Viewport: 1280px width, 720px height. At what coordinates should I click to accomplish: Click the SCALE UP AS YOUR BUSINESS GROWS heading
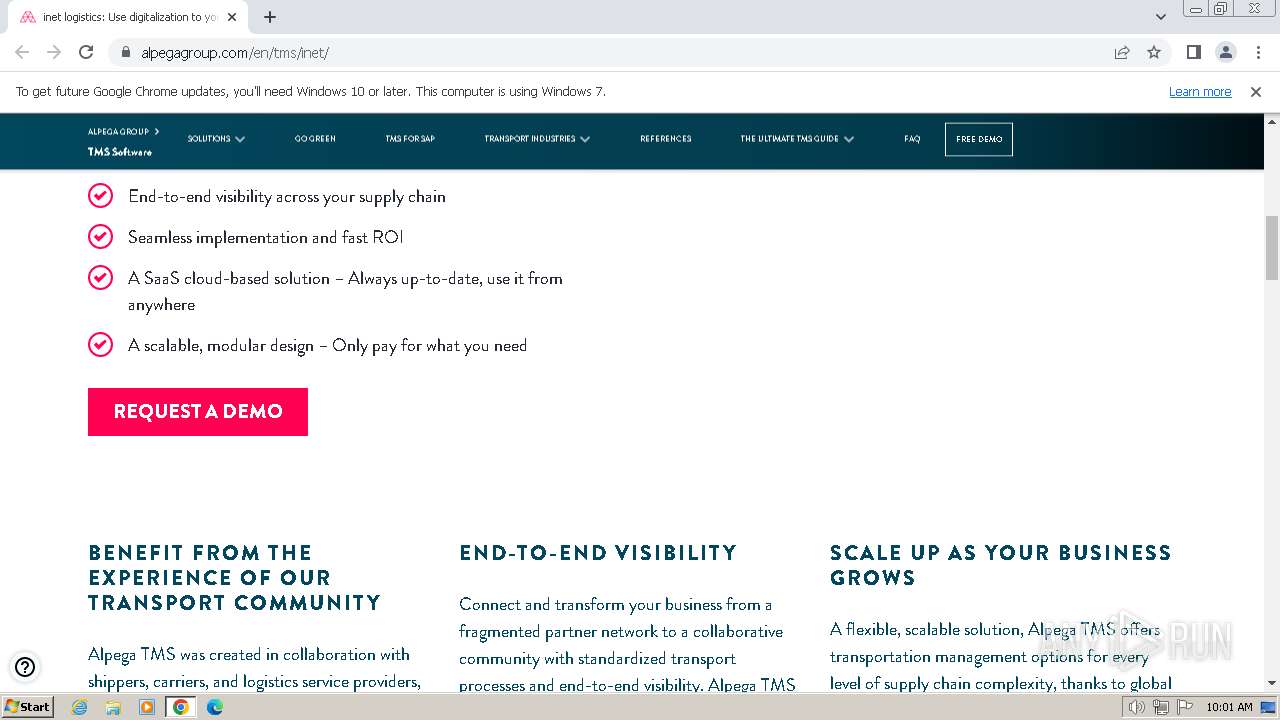(1001, 565)
